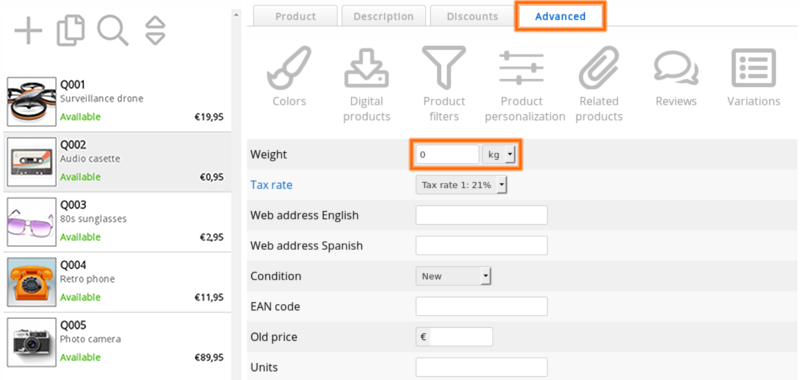Switch to the Description tab
Screen dimensions: 800x380
coord(384,16)
